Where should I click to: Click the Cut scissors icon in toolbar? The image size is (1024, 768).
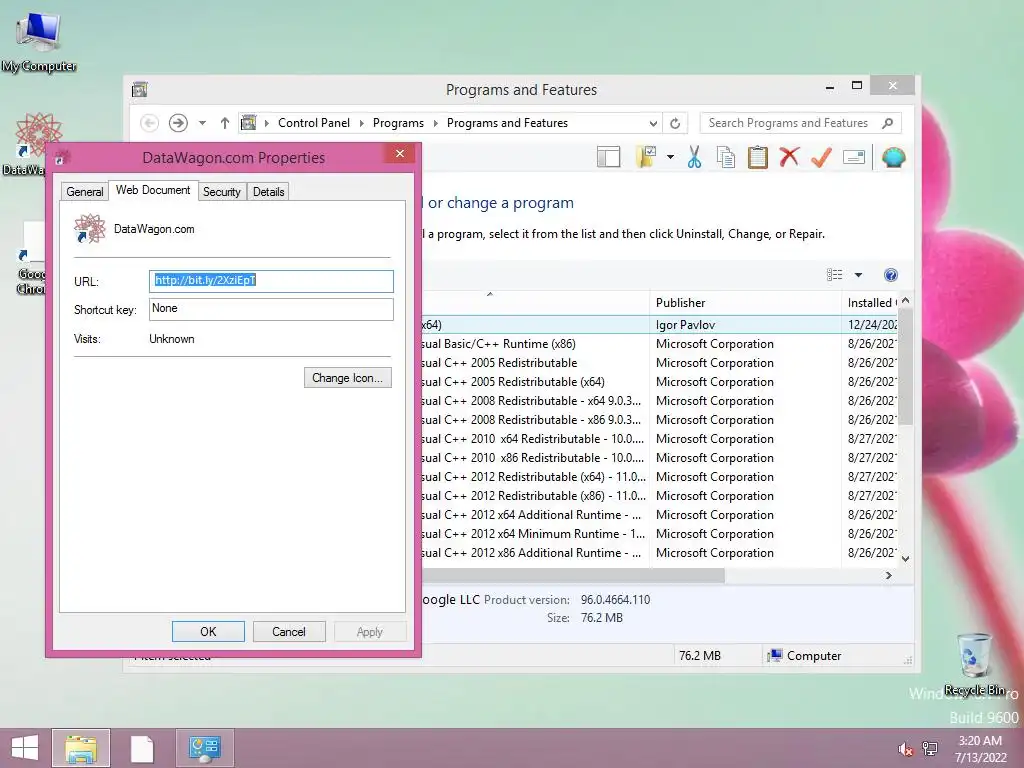[694, 157]
